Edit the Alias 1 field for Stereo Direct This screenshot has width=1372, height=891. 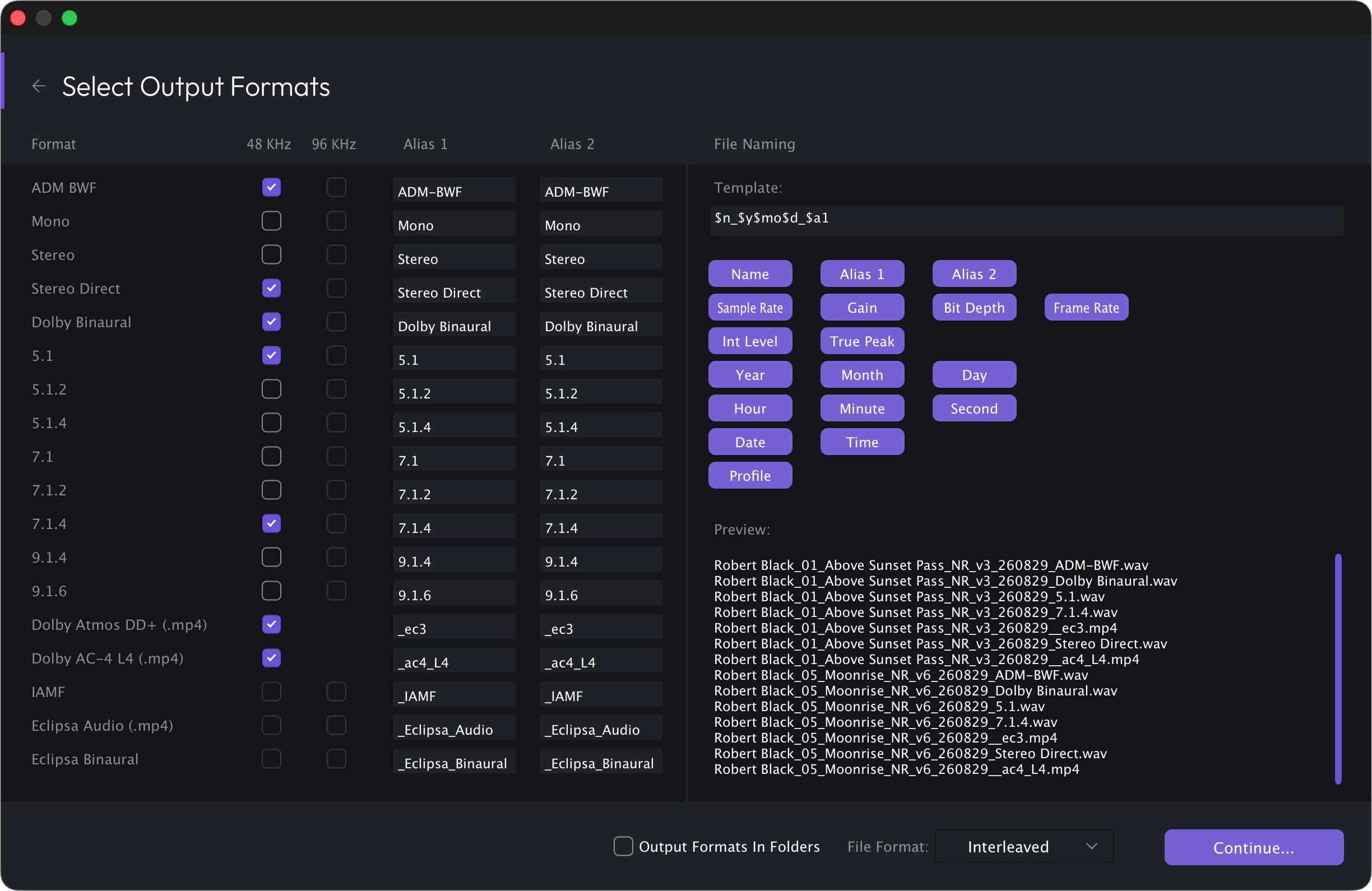coord(455,291)
